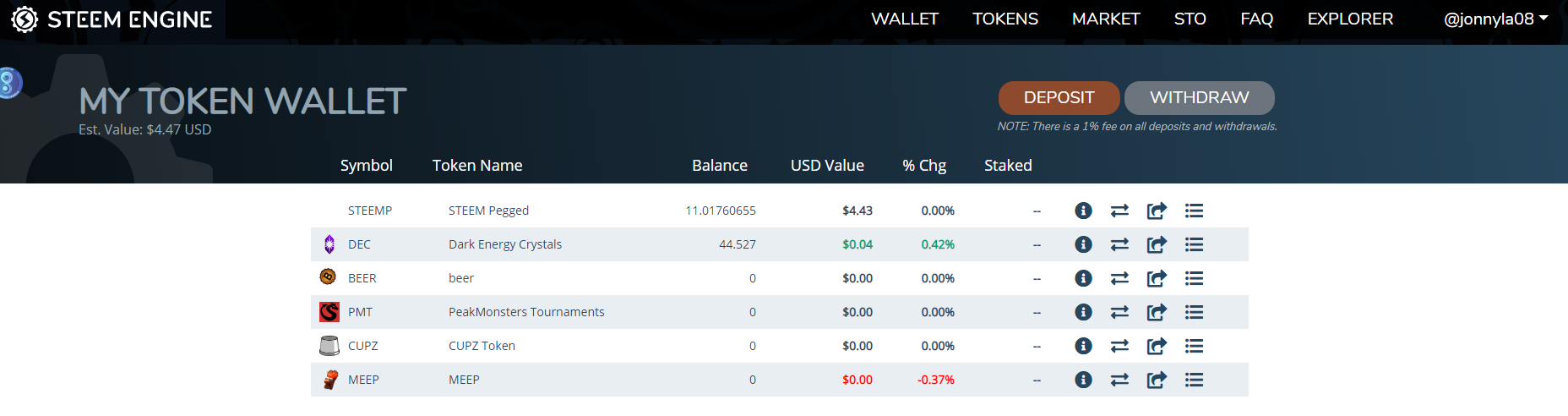Open the EXPLORER menu item
This screenshot has height=416, width=1568.
click(1350, 19)
